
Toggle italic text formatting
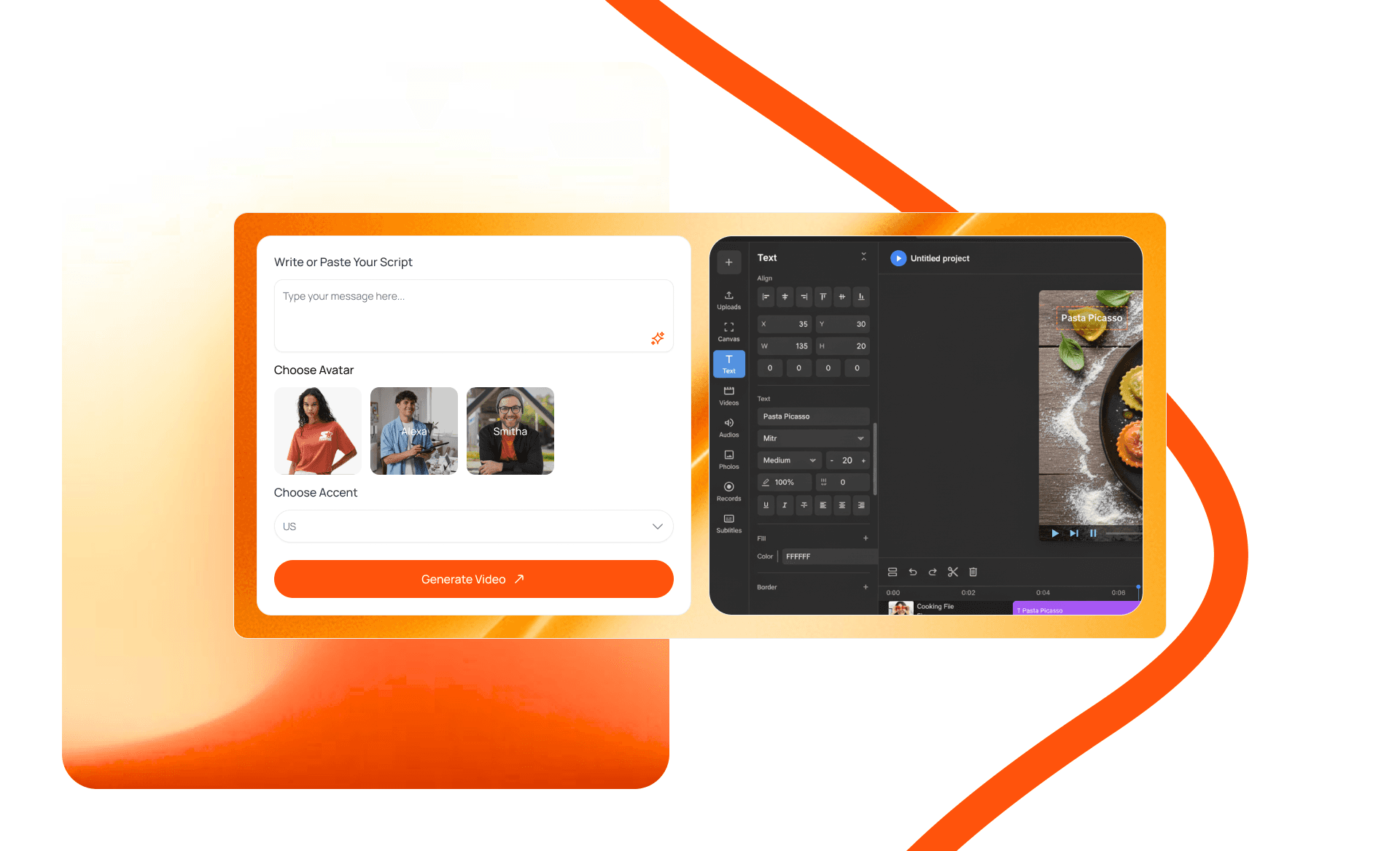click(x=785, y=505)
